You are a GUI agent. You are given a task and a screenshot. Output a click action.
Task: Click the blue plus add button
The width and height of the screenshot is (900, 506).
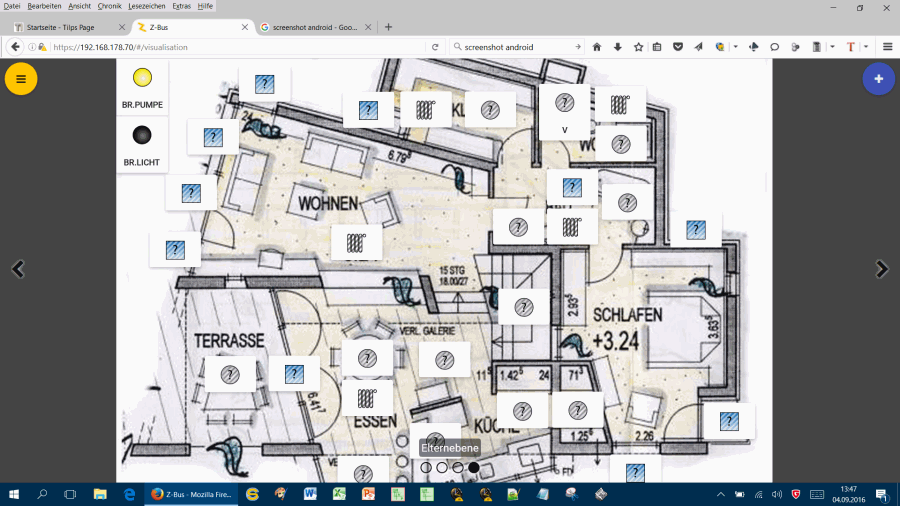(878, 79)
